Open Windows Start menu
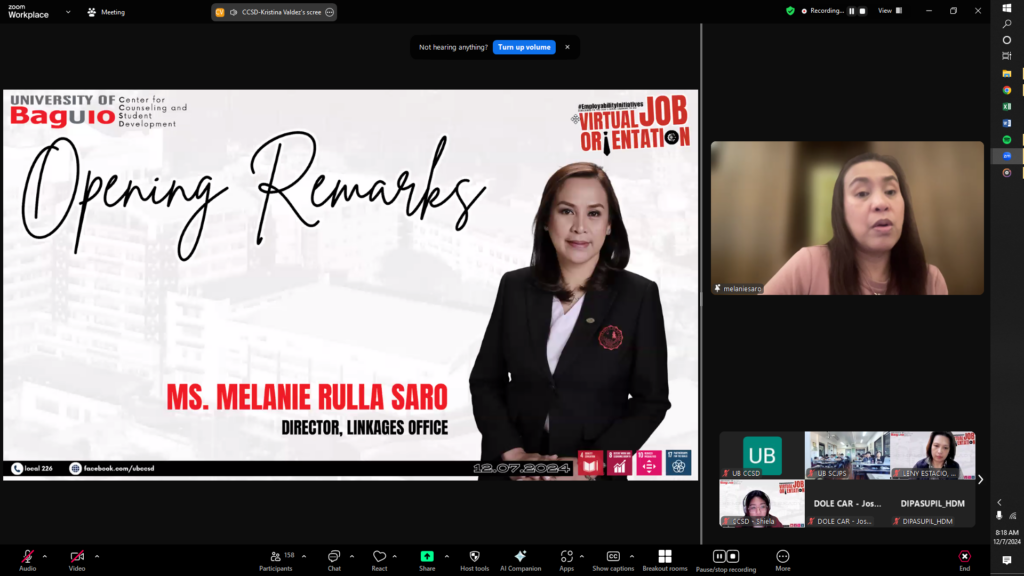 pyautogui.click(x=1007, y=8)
